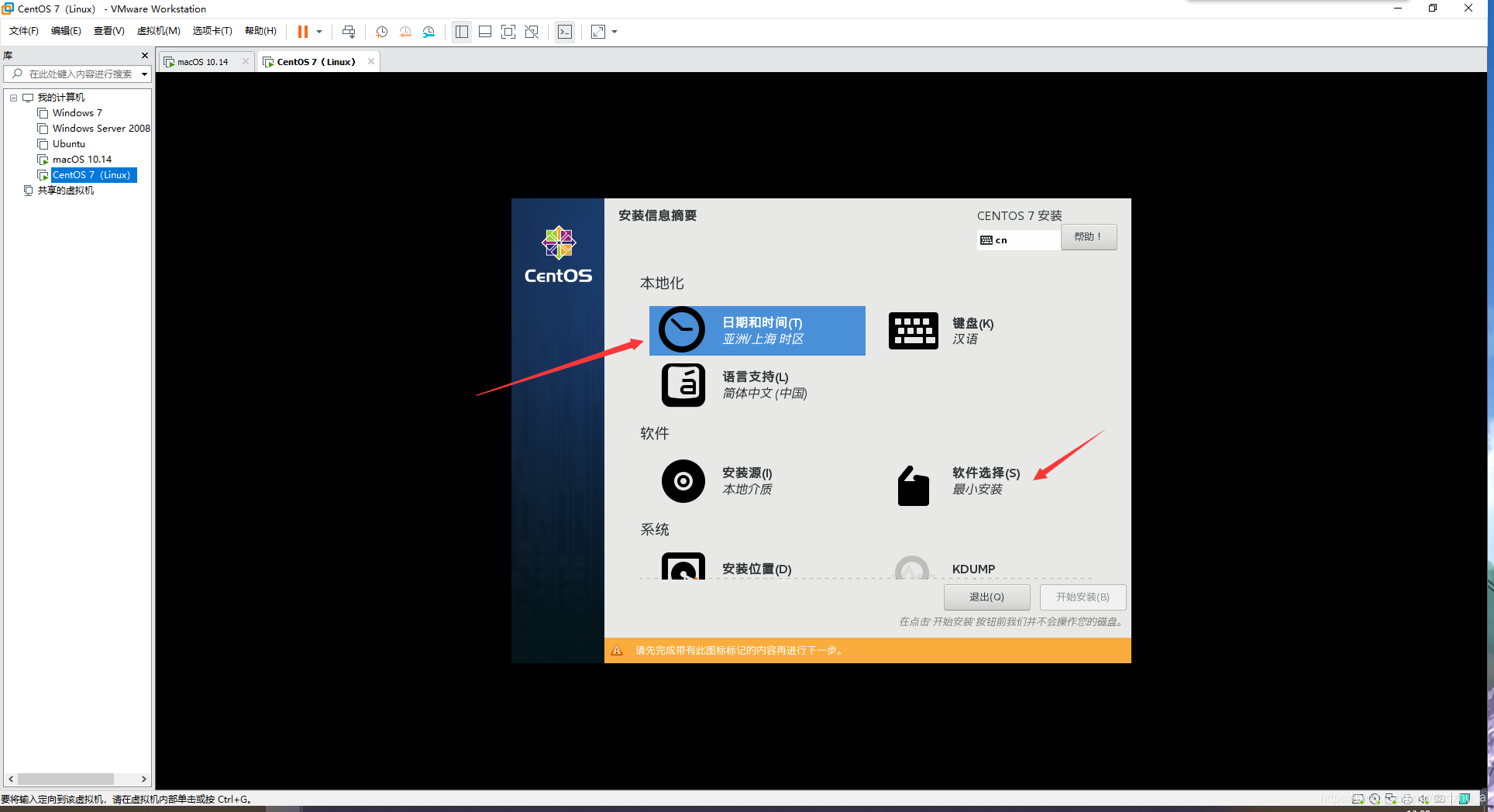Send Ctrl+Alt+Del to the virtual machine
This screenshot has height=812, width=1494.
(349, 32)
